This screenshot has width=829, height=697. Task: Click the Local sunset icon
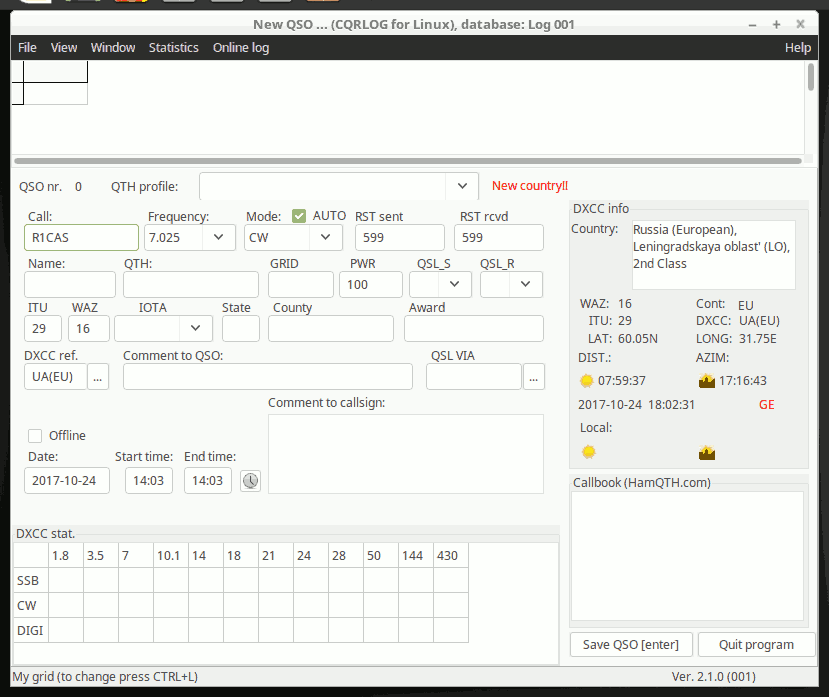[x=707, y=452]
